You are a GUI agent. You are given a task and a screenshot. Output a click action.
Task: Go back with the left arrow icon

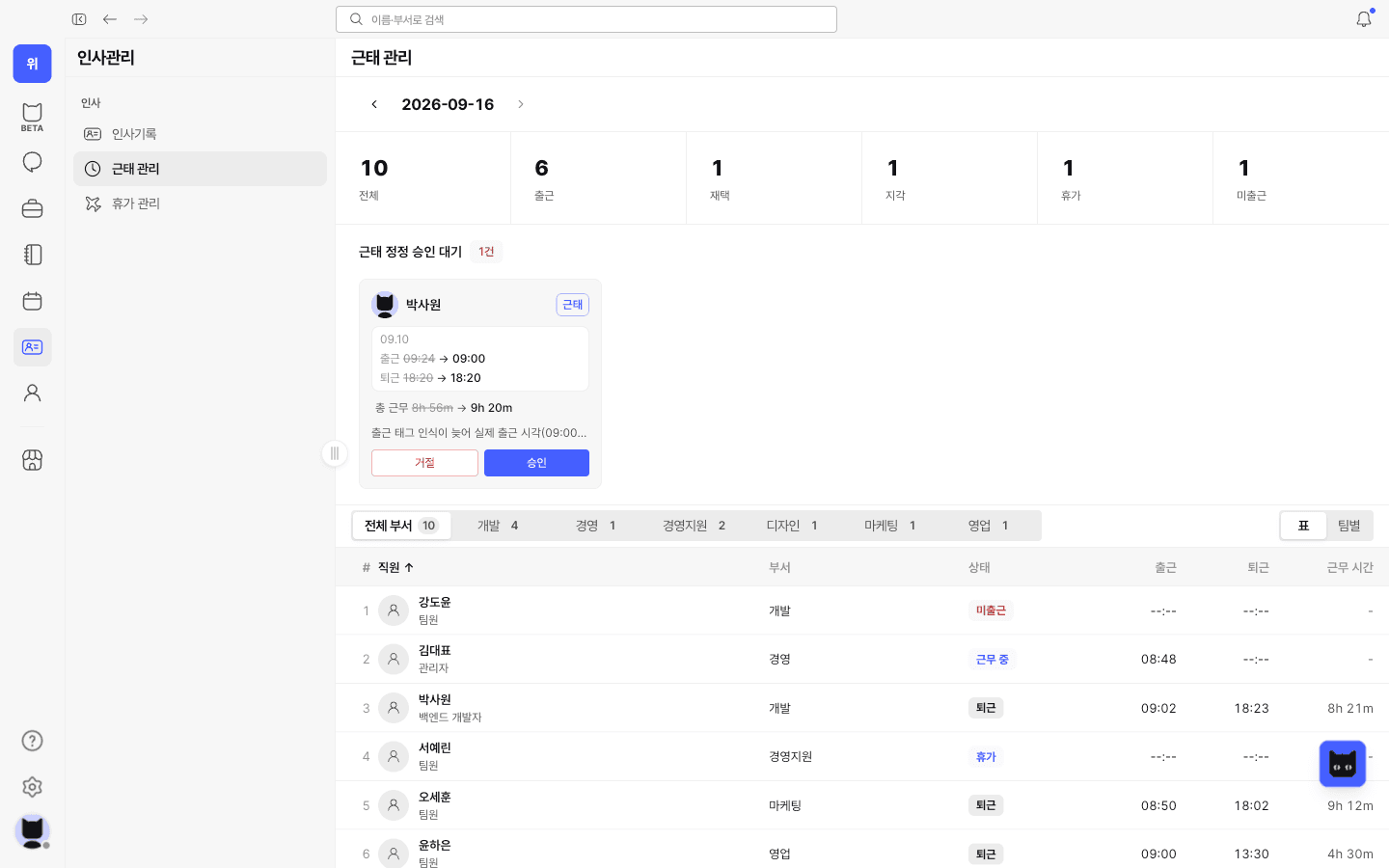[110, 19]
